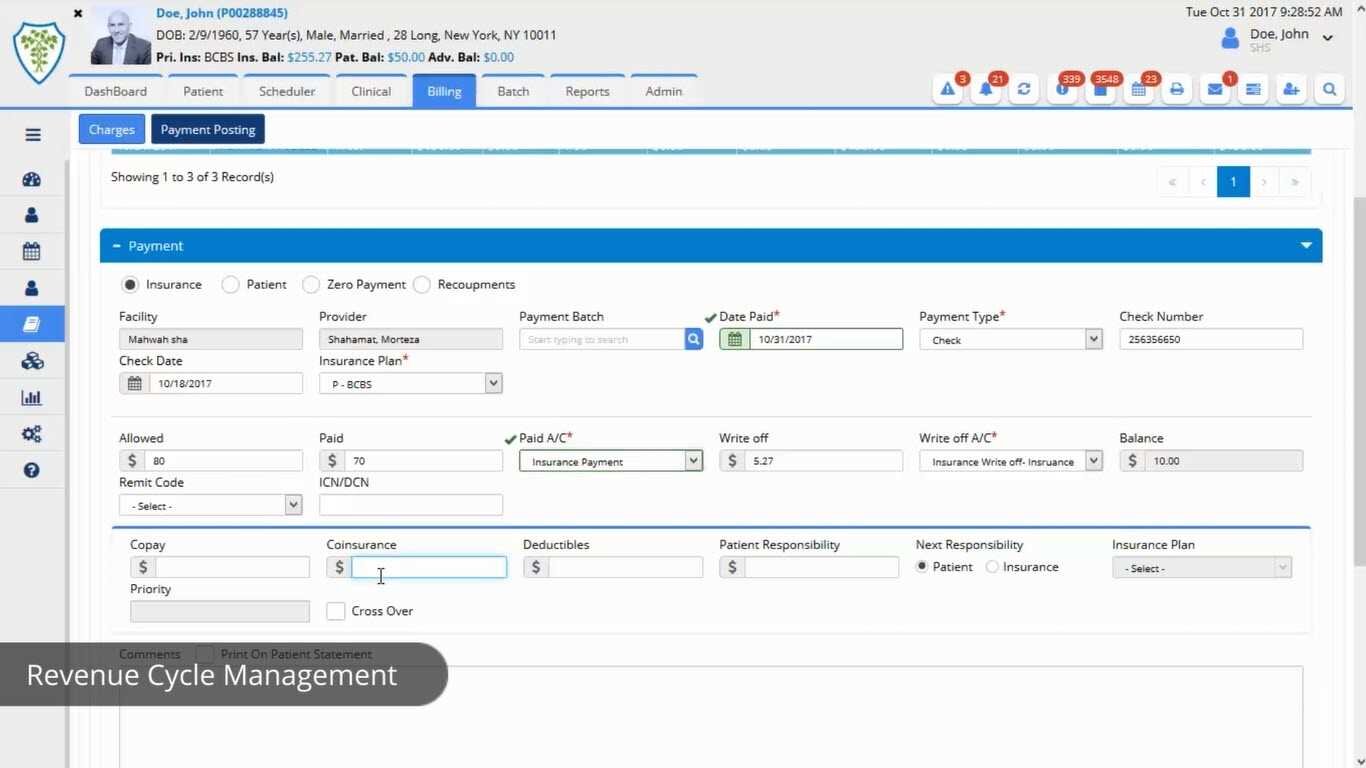Click the Charges button

tap(112, 130)
